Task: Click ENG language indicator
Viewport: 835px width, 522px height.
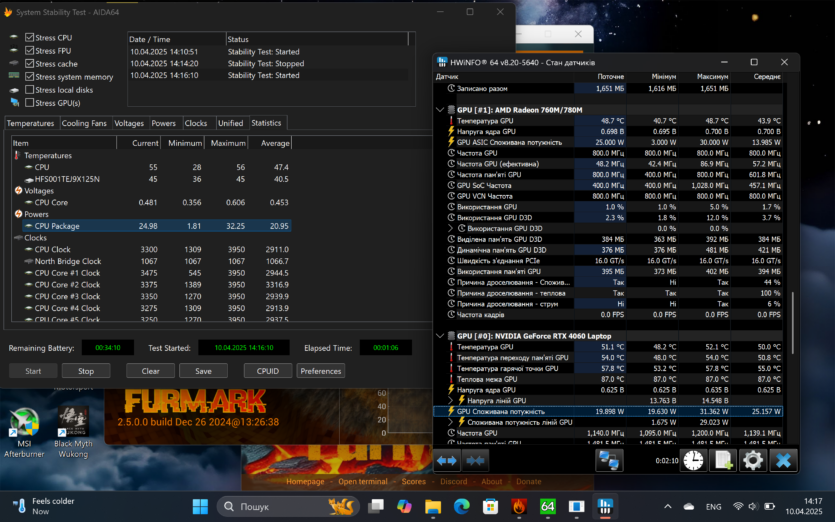Action: [714, 507]
